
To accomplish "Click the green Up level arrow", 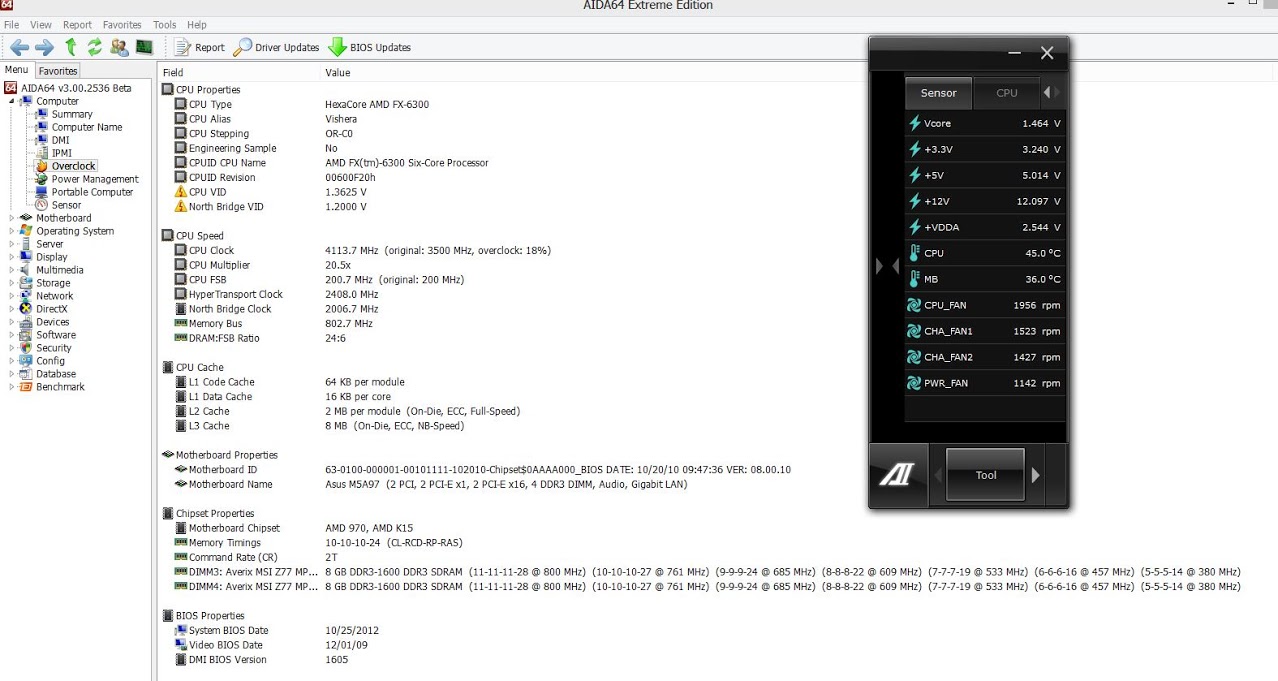I will pyautogui.click(x=70, y=47).
